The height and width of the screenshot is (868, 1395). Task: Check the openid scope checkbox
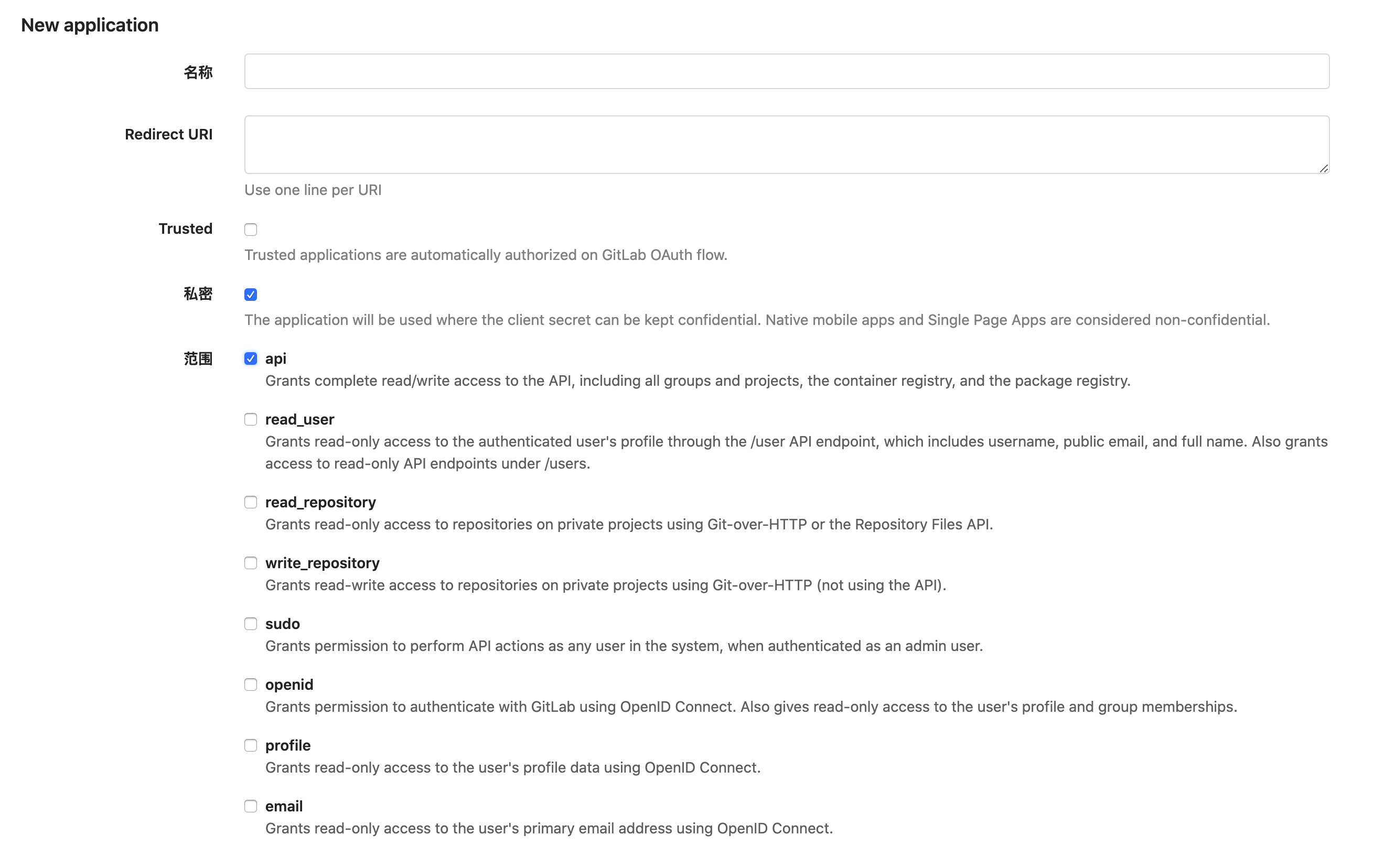click(x=250, y=685)
